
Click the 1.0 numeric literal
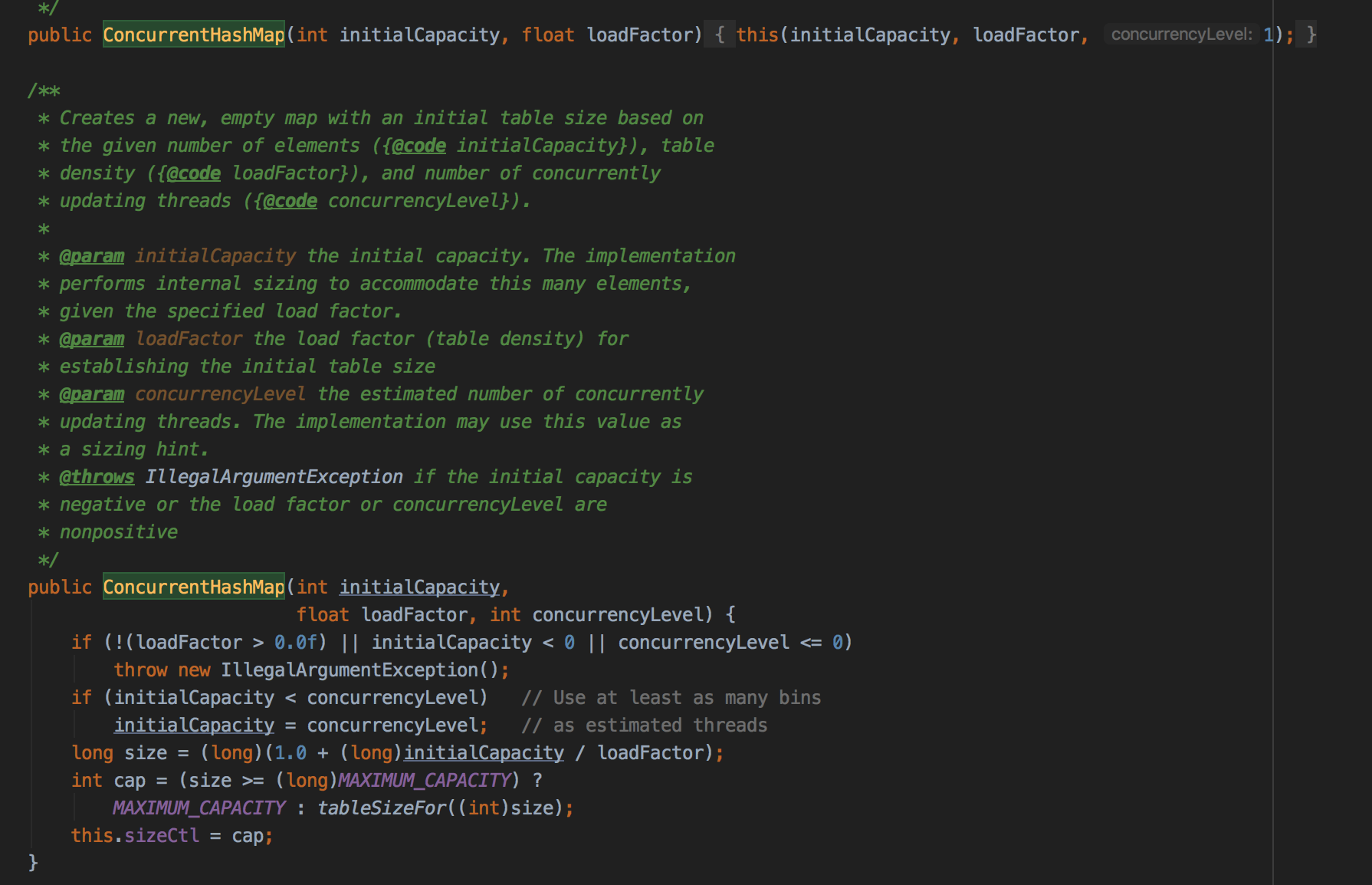[290, 752]
